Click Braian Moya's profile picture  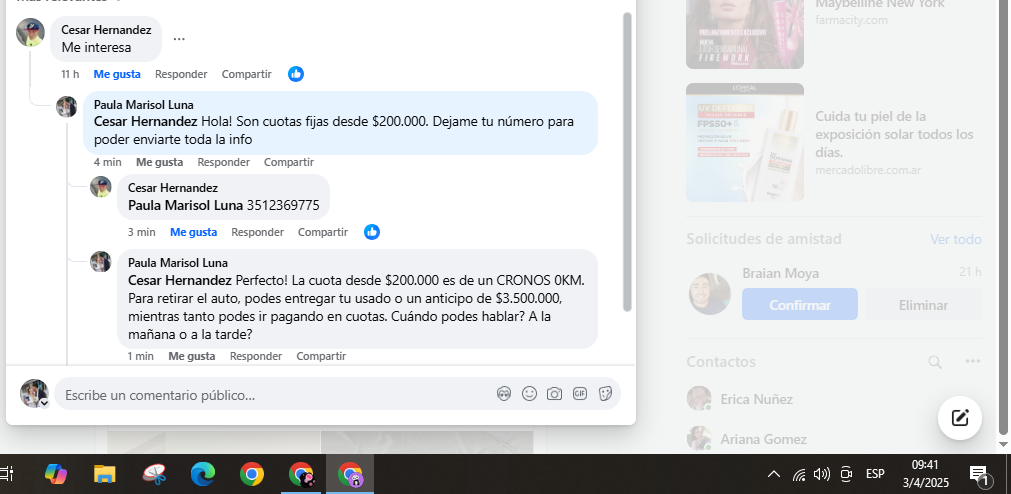(710, 294)
